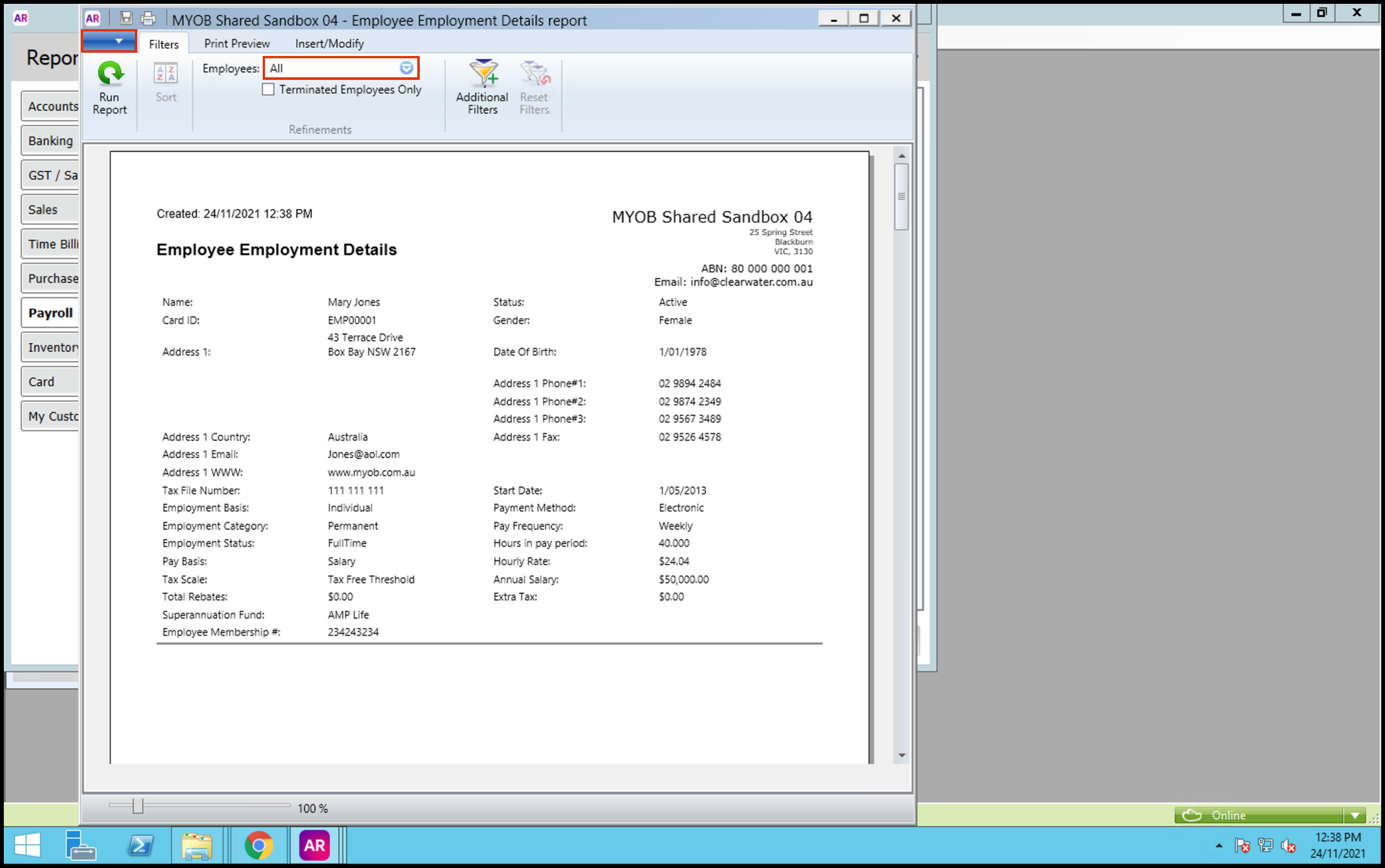The height and width of the screenshot is (868, 1385).
Task: Select the Payroll reports category
Action: 51,313
